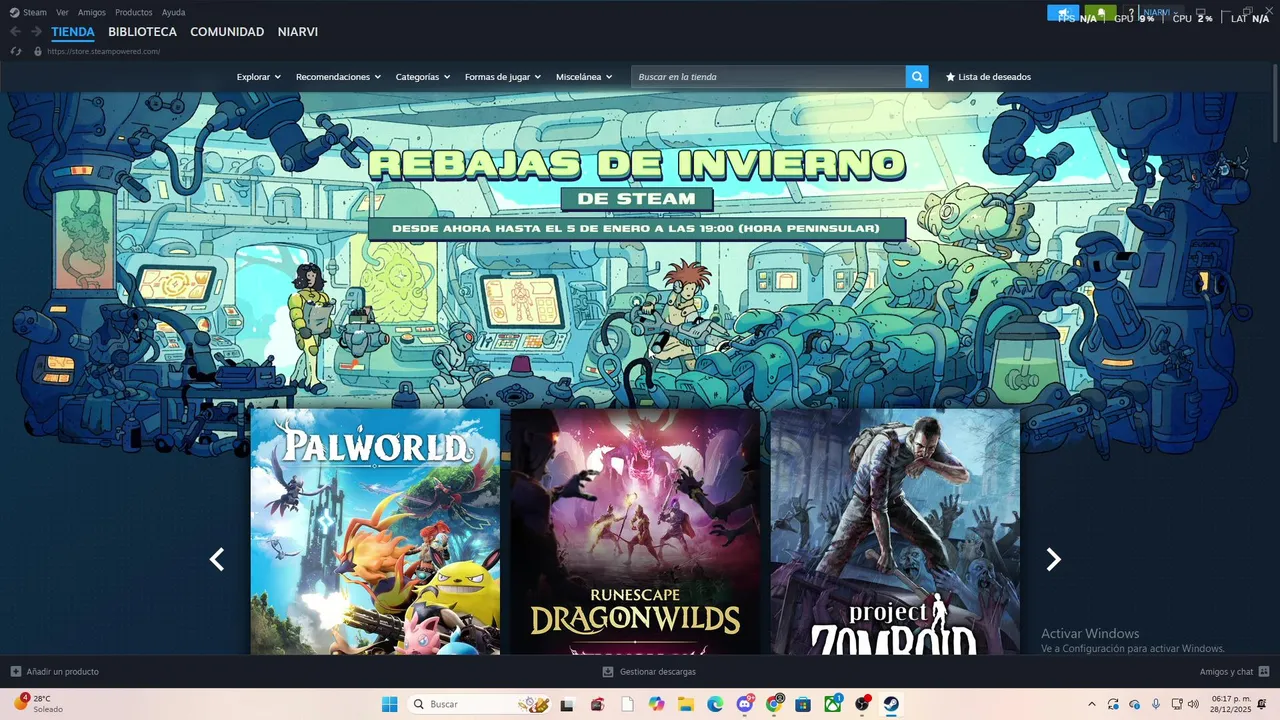The width and height of the screenshot is (1280, 720).
Task: Show previous featured games with left arrow
Action: pyautogui.click(x=217, y=560)
